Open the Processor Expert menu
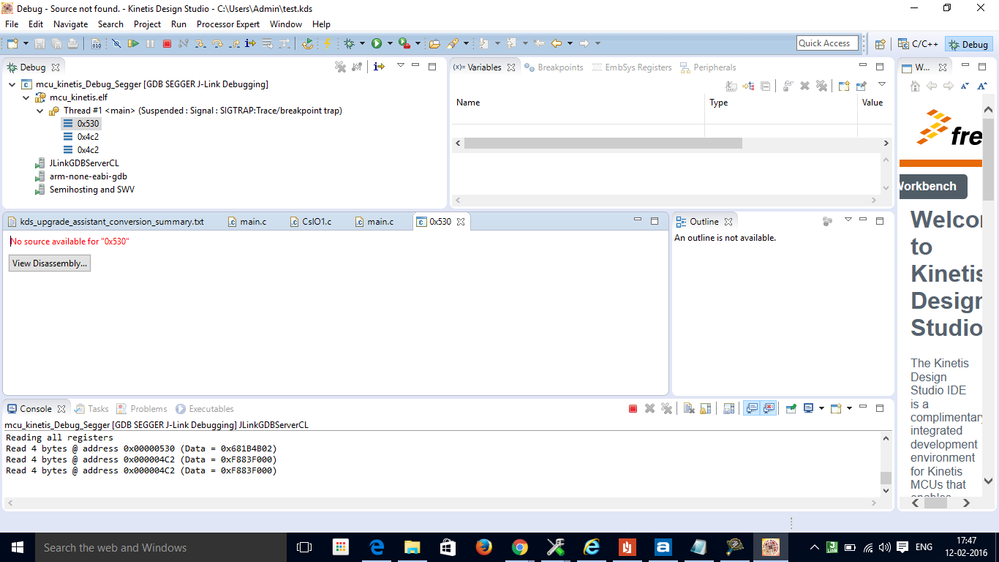 (x=227, y=24)
